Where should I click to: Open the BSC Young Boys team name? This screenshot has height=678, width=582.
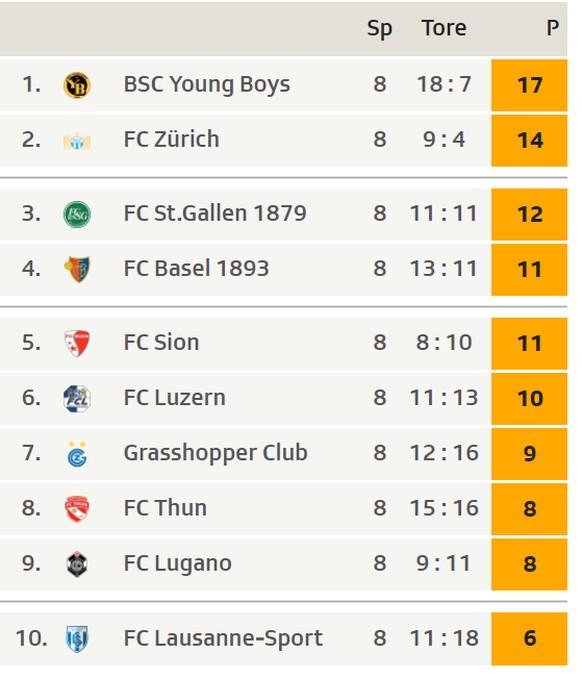click(207, 85)
